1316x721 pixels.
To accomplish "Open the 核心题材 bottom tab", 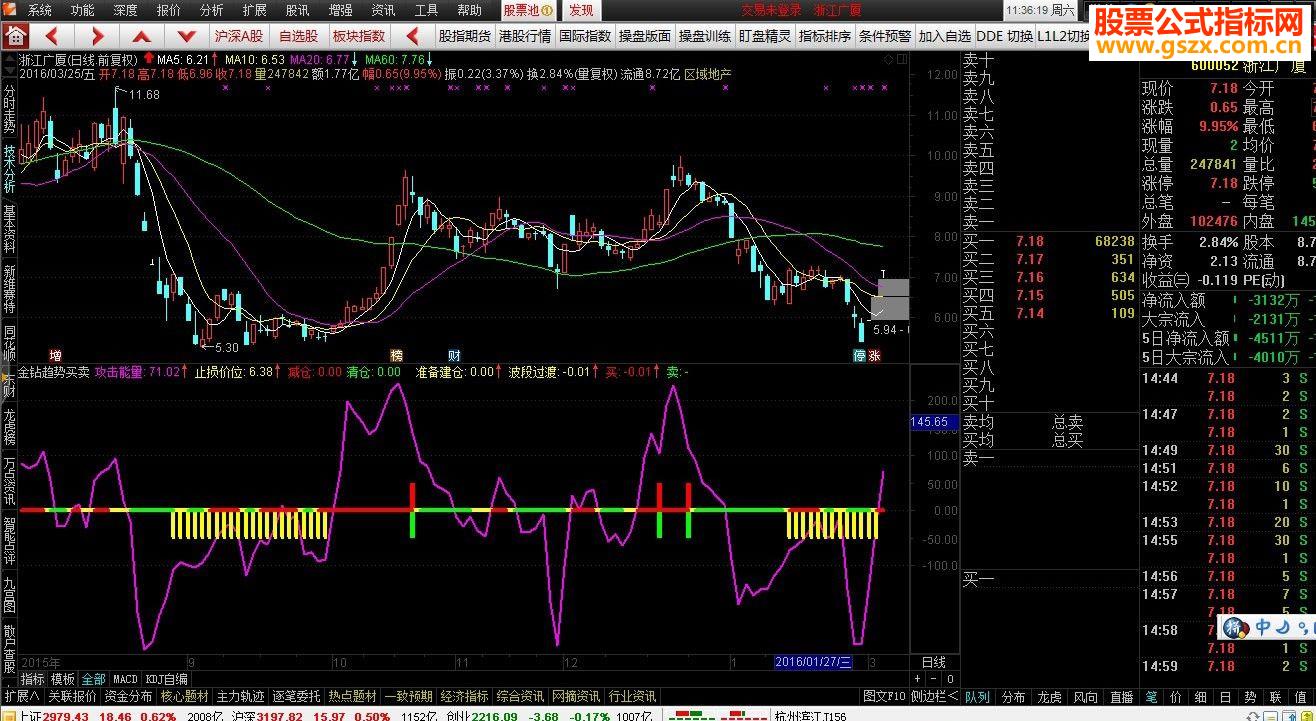I will (185, 696).
